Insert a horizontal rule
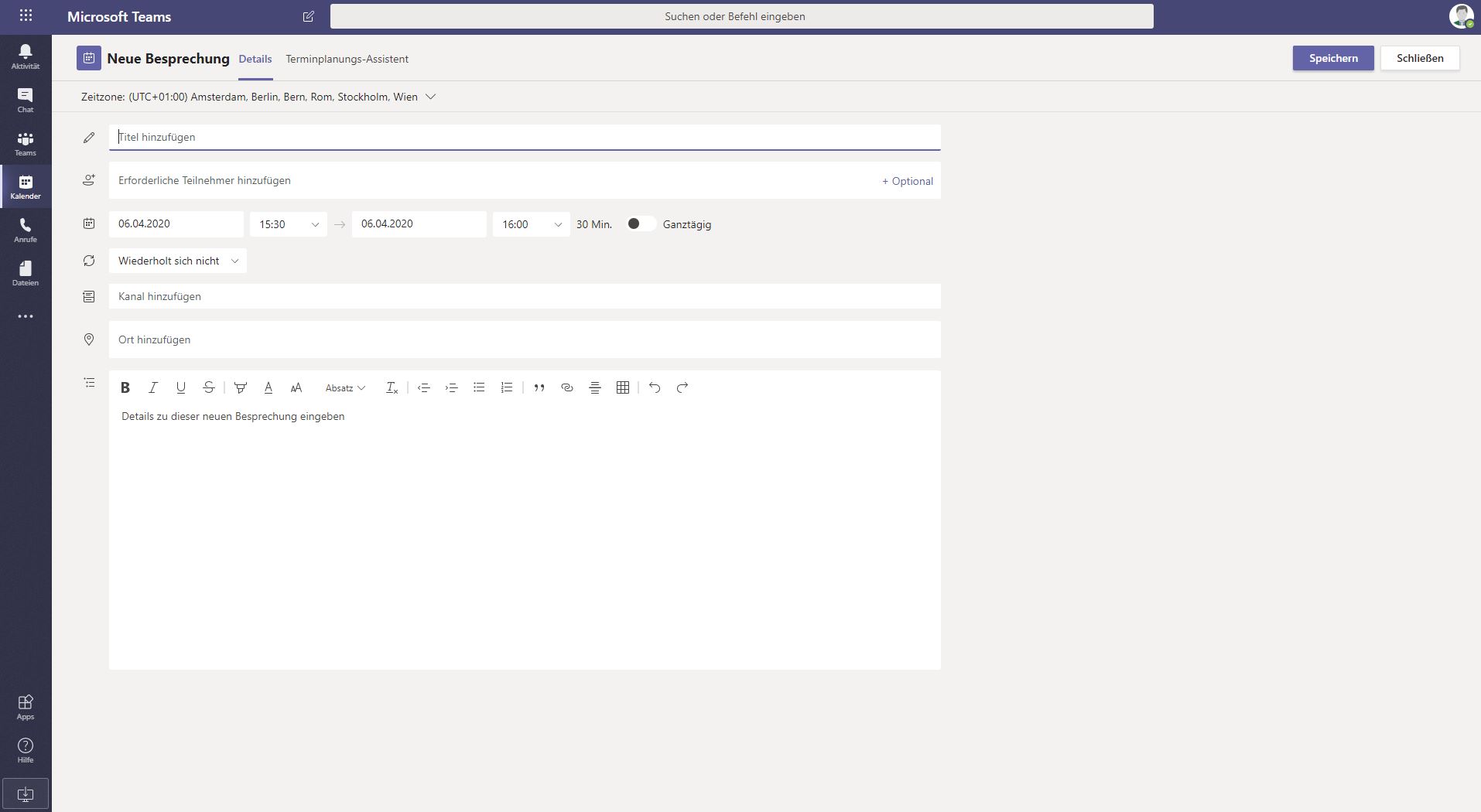The image size is (1481, 812). [x=595, y=387]
